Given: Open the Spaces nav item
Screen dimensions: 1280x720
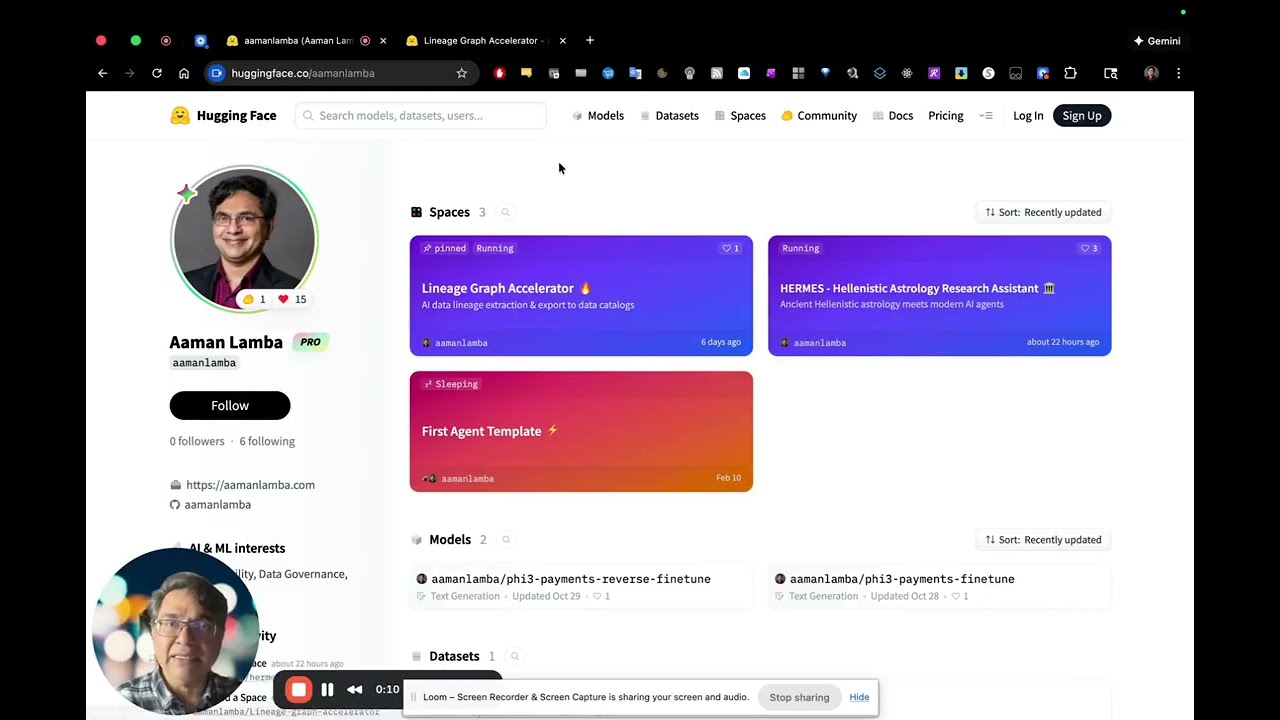Looking at the screenshot, I should (x=740, y=115).
